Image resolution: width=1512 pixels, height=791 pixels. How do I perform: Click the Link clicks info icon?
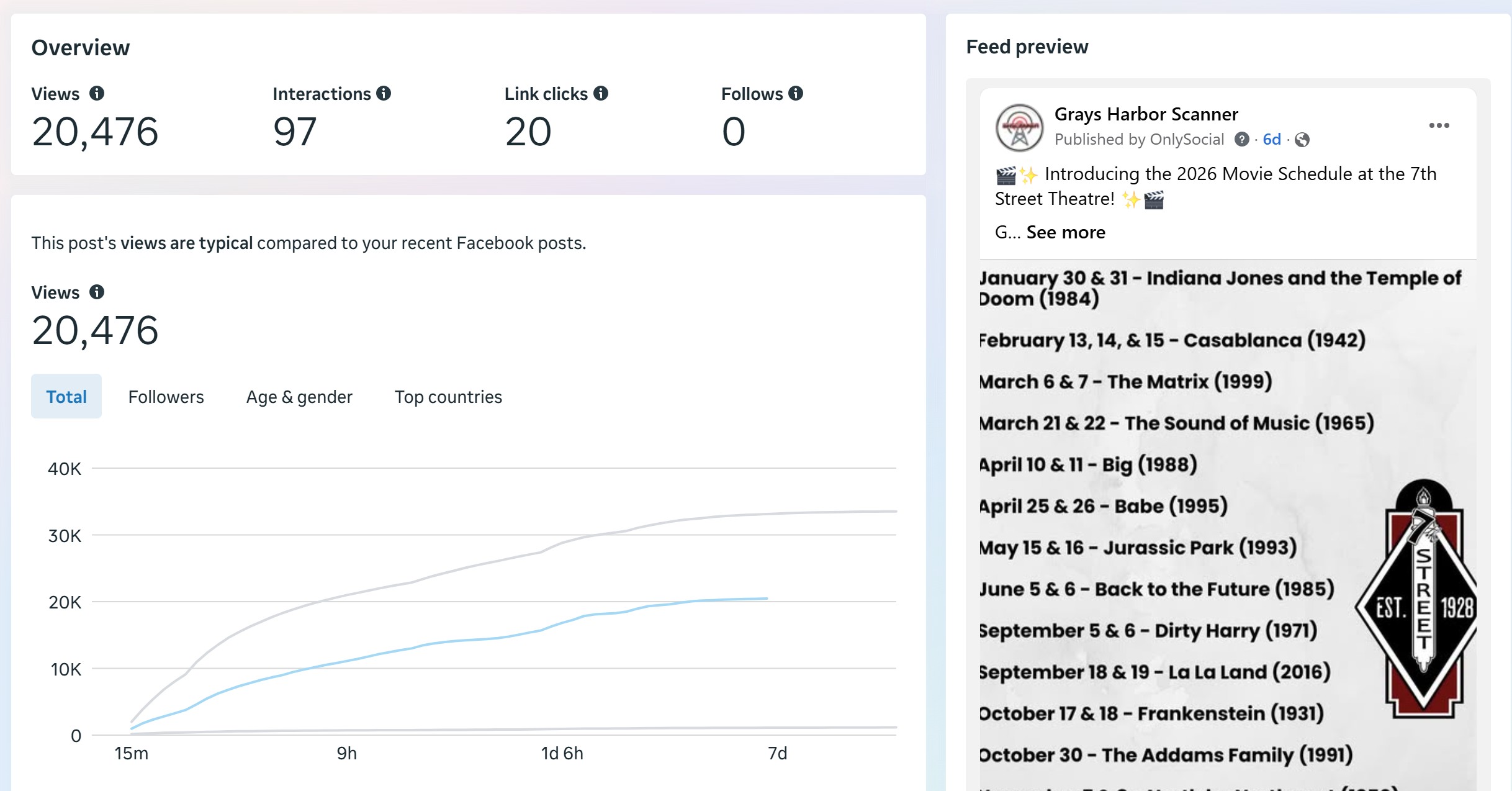coord(601,93)
